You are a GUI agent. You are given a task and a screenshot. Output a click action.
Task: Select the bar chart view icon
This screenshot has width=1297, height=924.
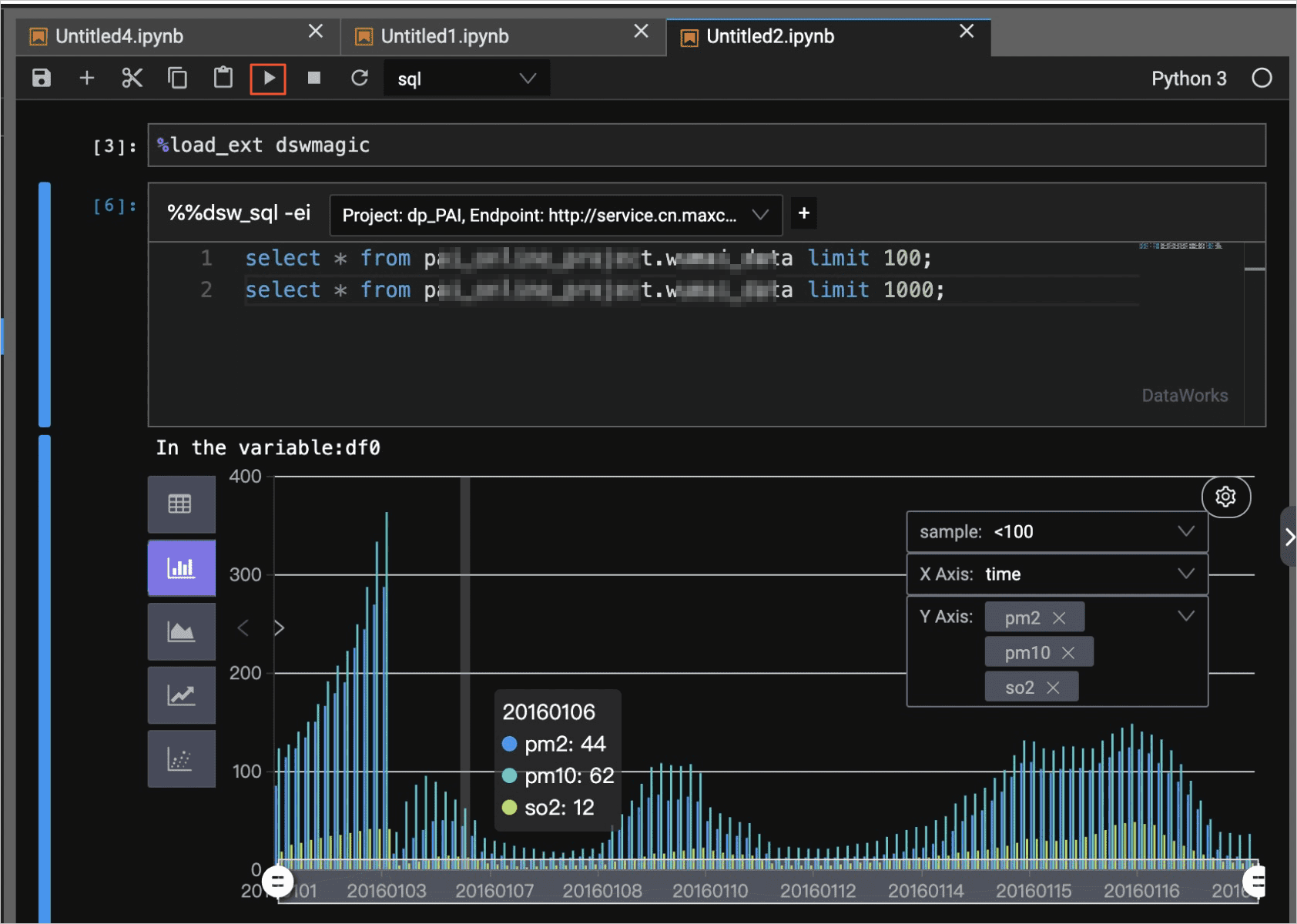[x=181, y=568]
